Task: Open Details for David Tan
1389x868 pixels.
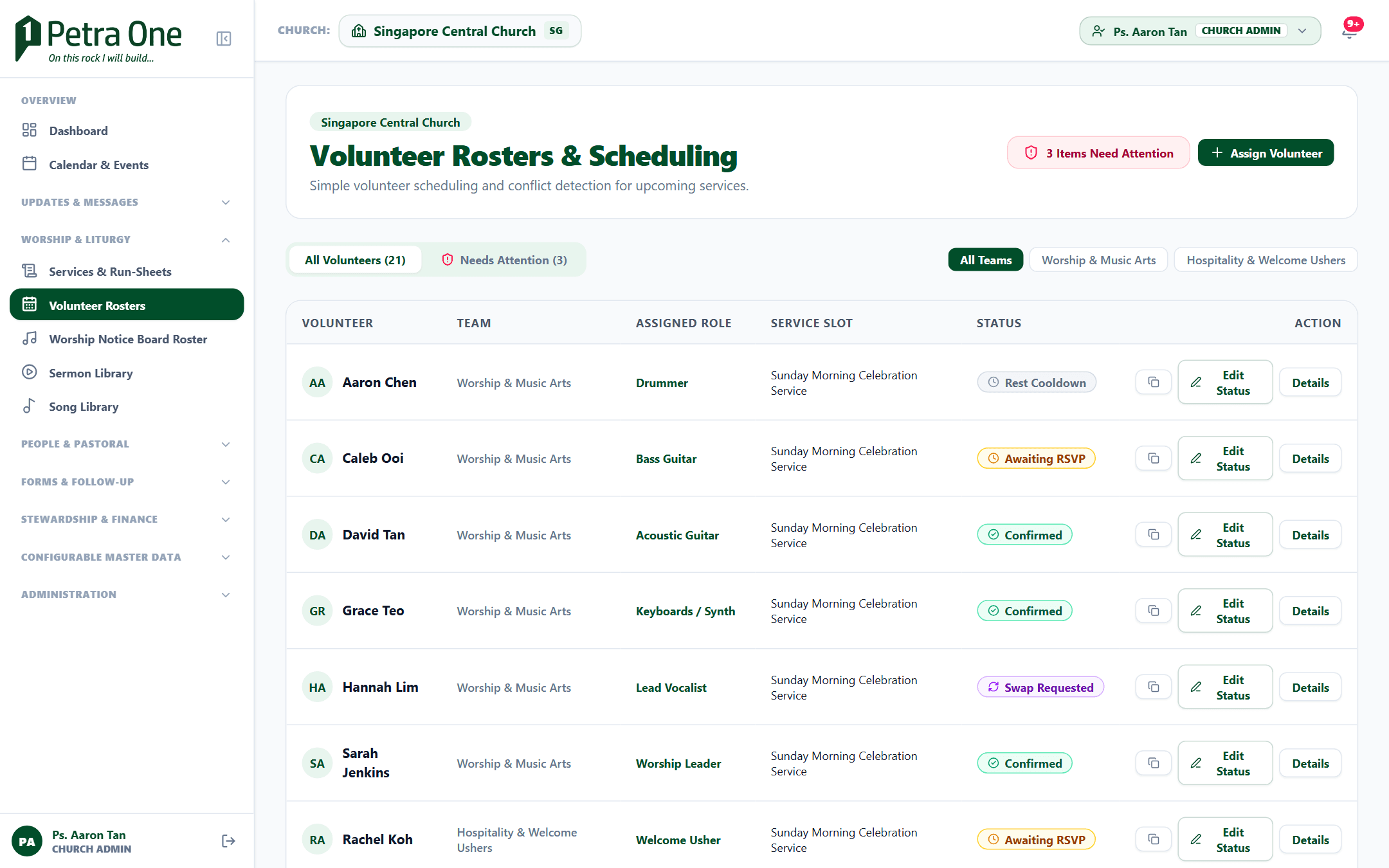Action: pos(1311,535)
